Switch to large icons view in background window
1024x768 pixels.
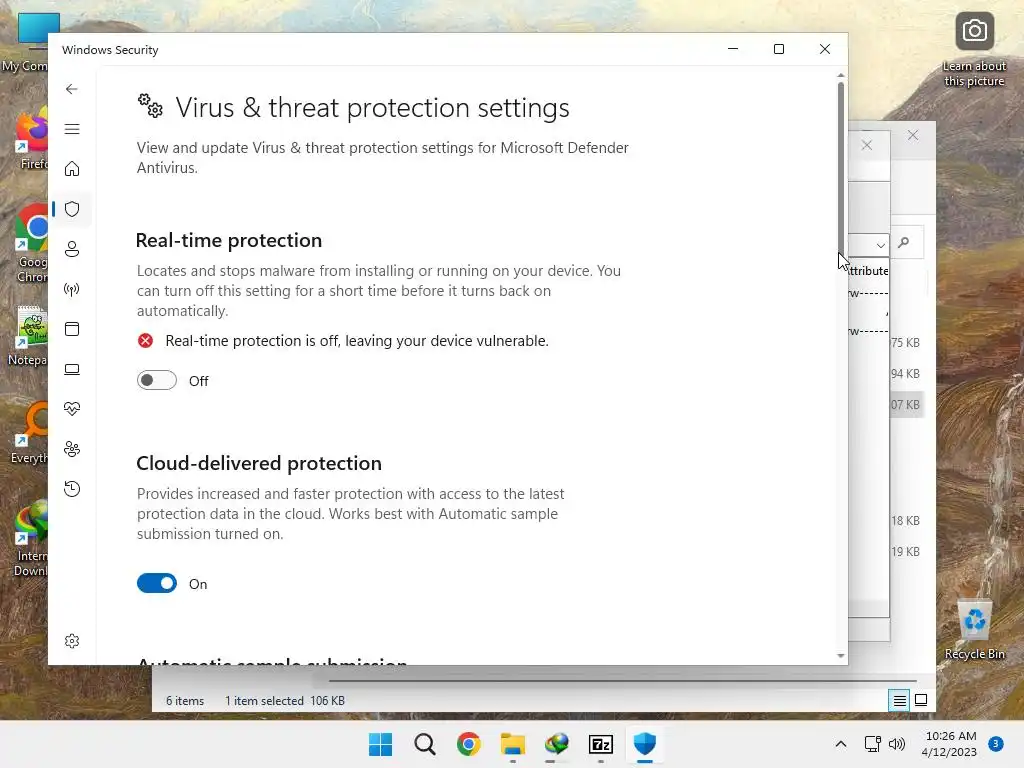pos(921,701)
